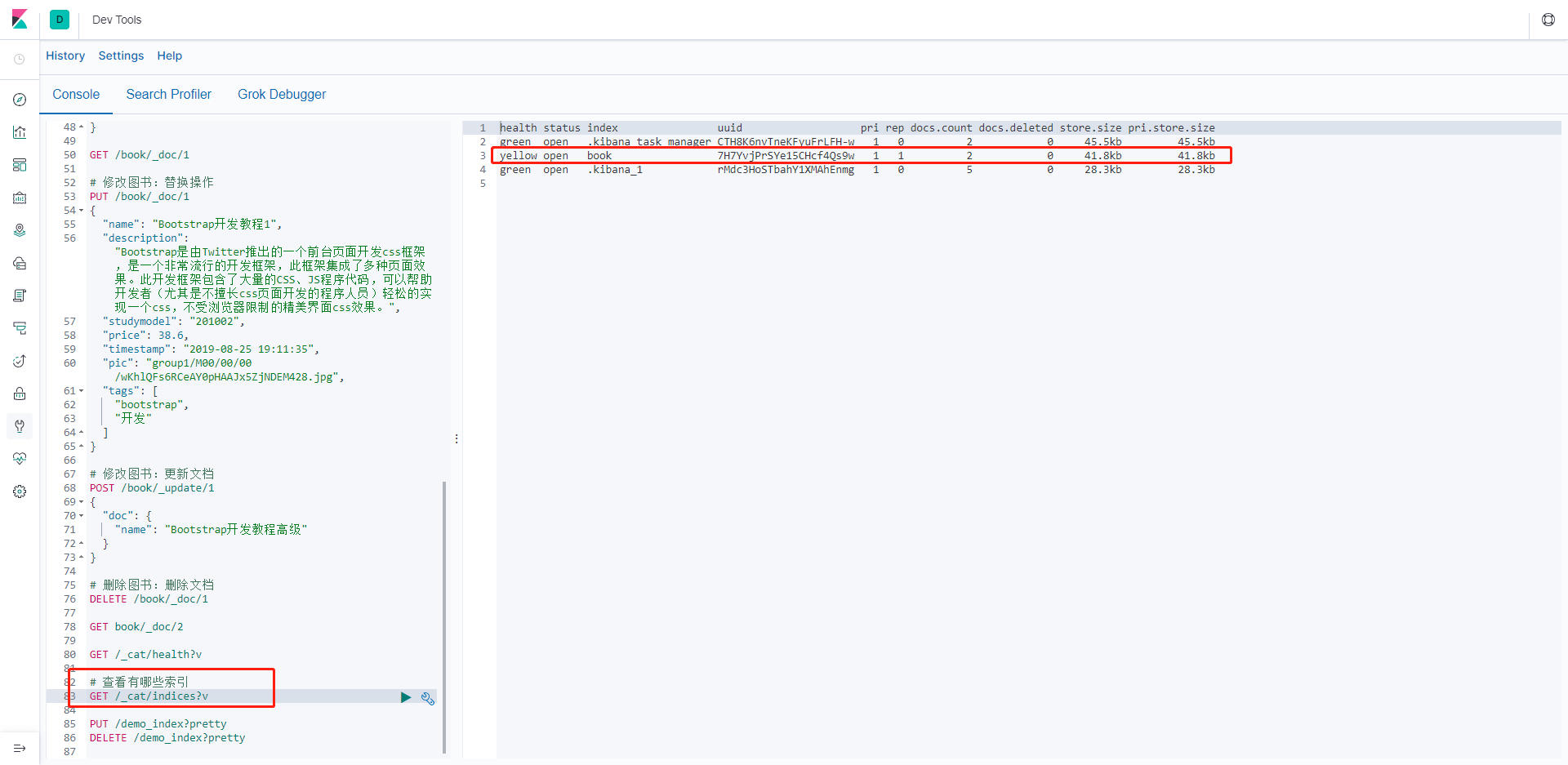The width and height of the screenshot is (1568, 765).
Task: Switch to the Search Profiler tab
Action: [168, 95]
